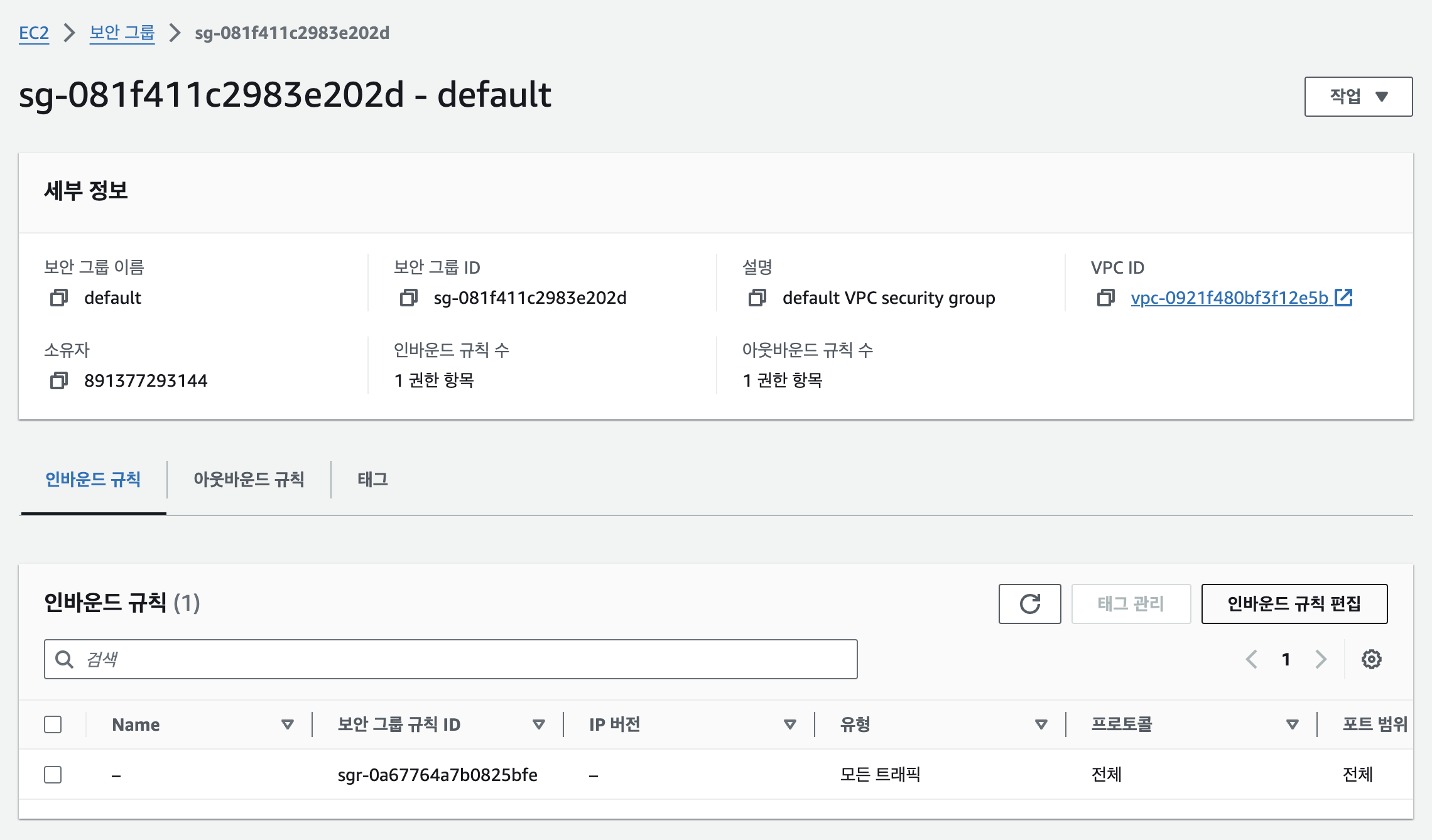The width and height of the screenshot is (1432, 840).
Task: Copy owner account ID 891377293144
Action: [x=59, y=380]
